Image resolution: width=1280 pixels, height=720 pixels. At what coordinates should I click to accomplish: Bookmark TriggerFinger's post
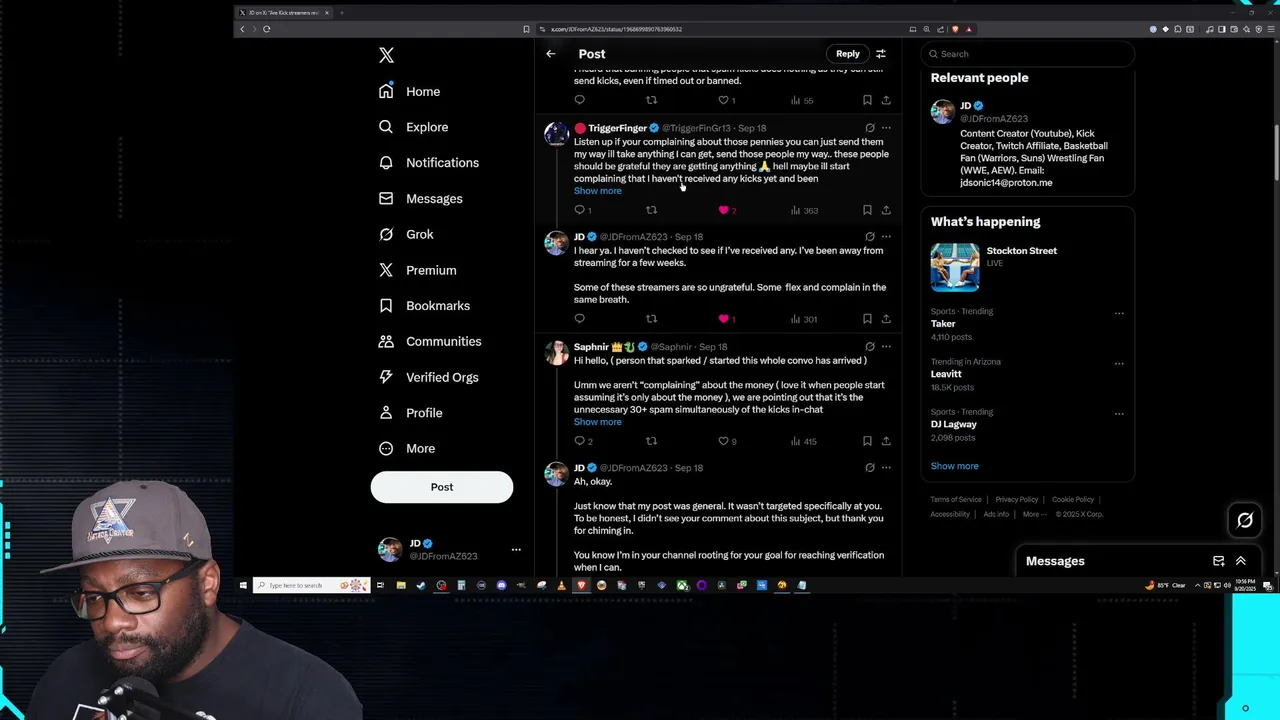(x=867, y=210)
